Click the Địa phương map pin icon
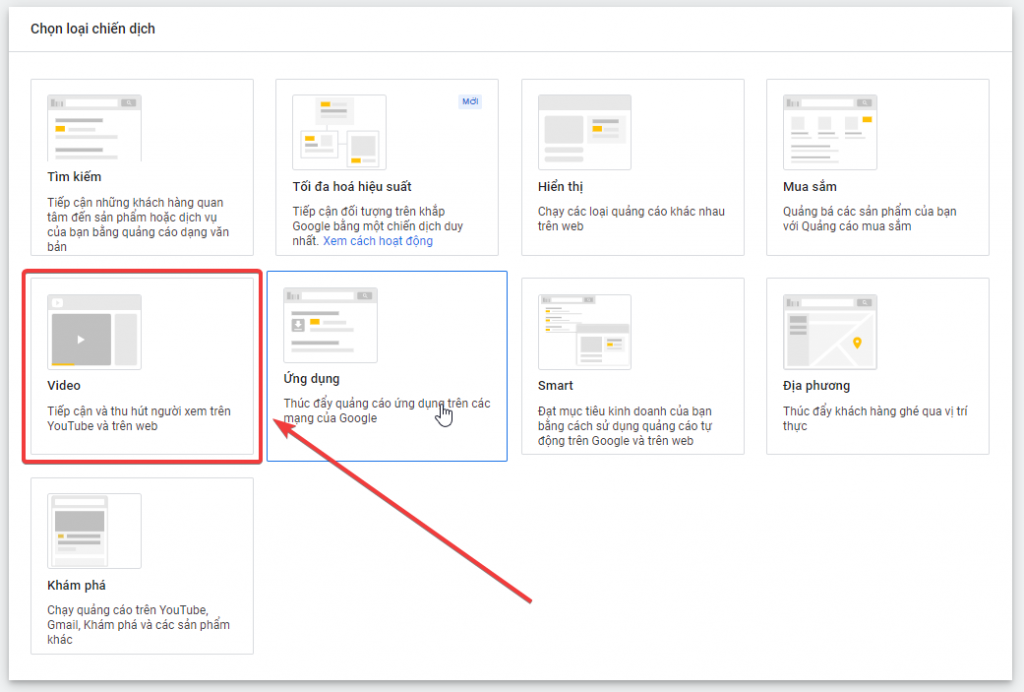Image resolution: width=1024 pixels, height=692 pixels. [856, 343]
